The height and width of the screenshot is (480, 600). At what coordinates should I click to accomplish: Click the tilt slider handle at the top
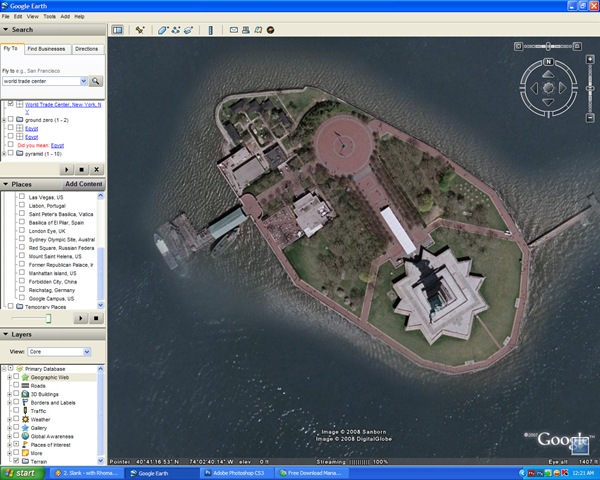tap(548, 47)
